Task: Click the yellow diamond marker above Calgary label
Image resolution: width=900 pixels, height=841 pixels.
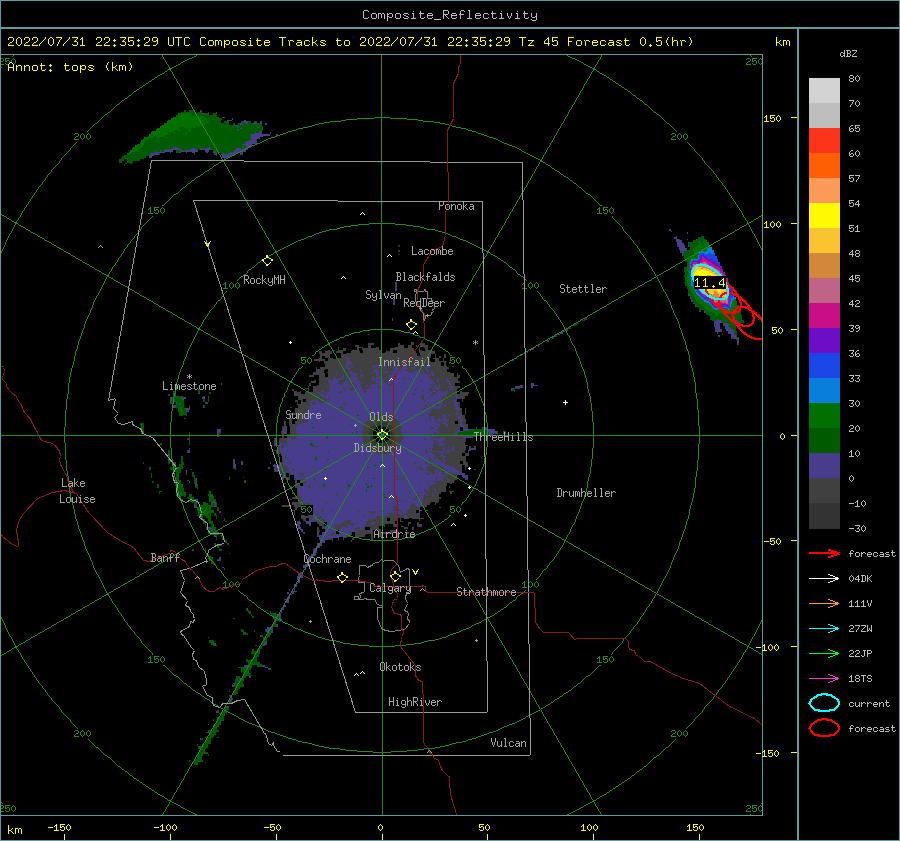Action: click(x=395, y=576)
